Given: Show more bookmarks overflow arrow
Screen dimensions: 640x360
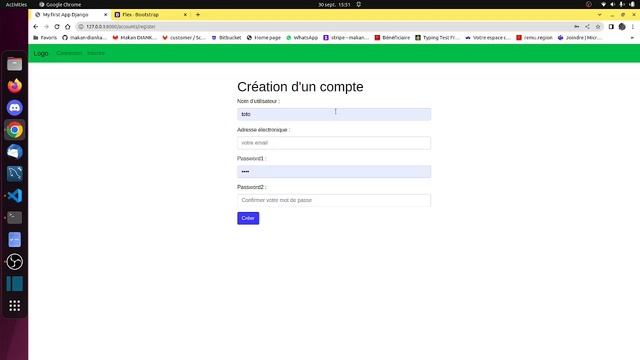Looking at the screenshot, I should click(632, 38).
